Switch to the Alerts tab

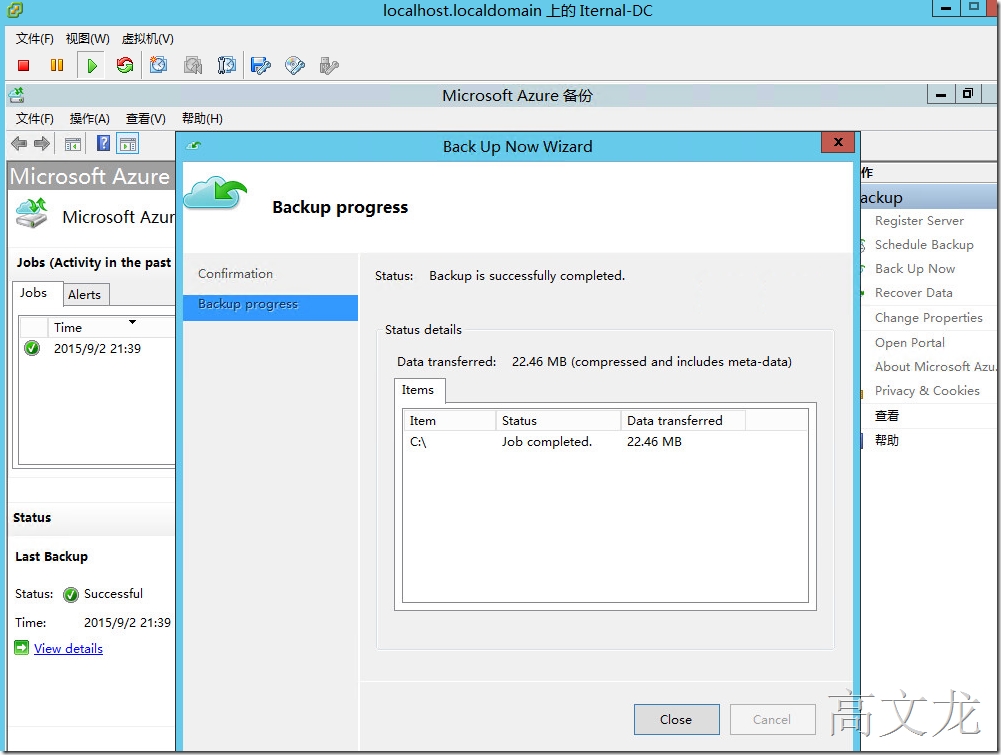pos(84,295)
